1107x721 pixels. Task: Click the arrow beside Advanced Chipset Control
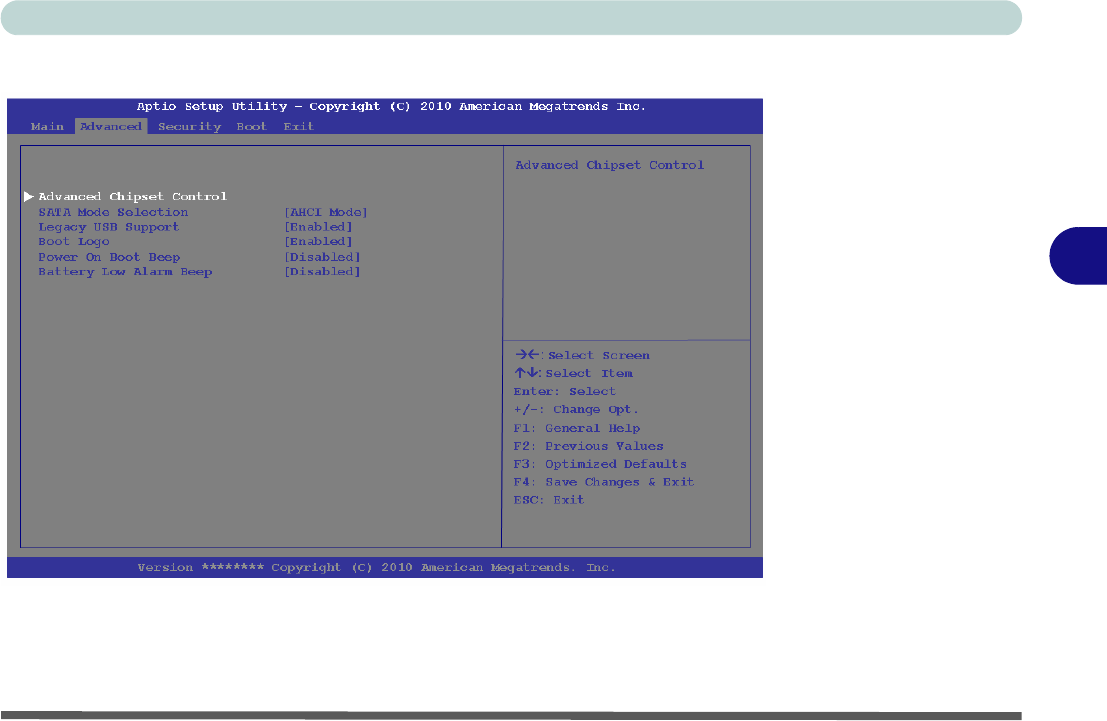pos(29,197)
